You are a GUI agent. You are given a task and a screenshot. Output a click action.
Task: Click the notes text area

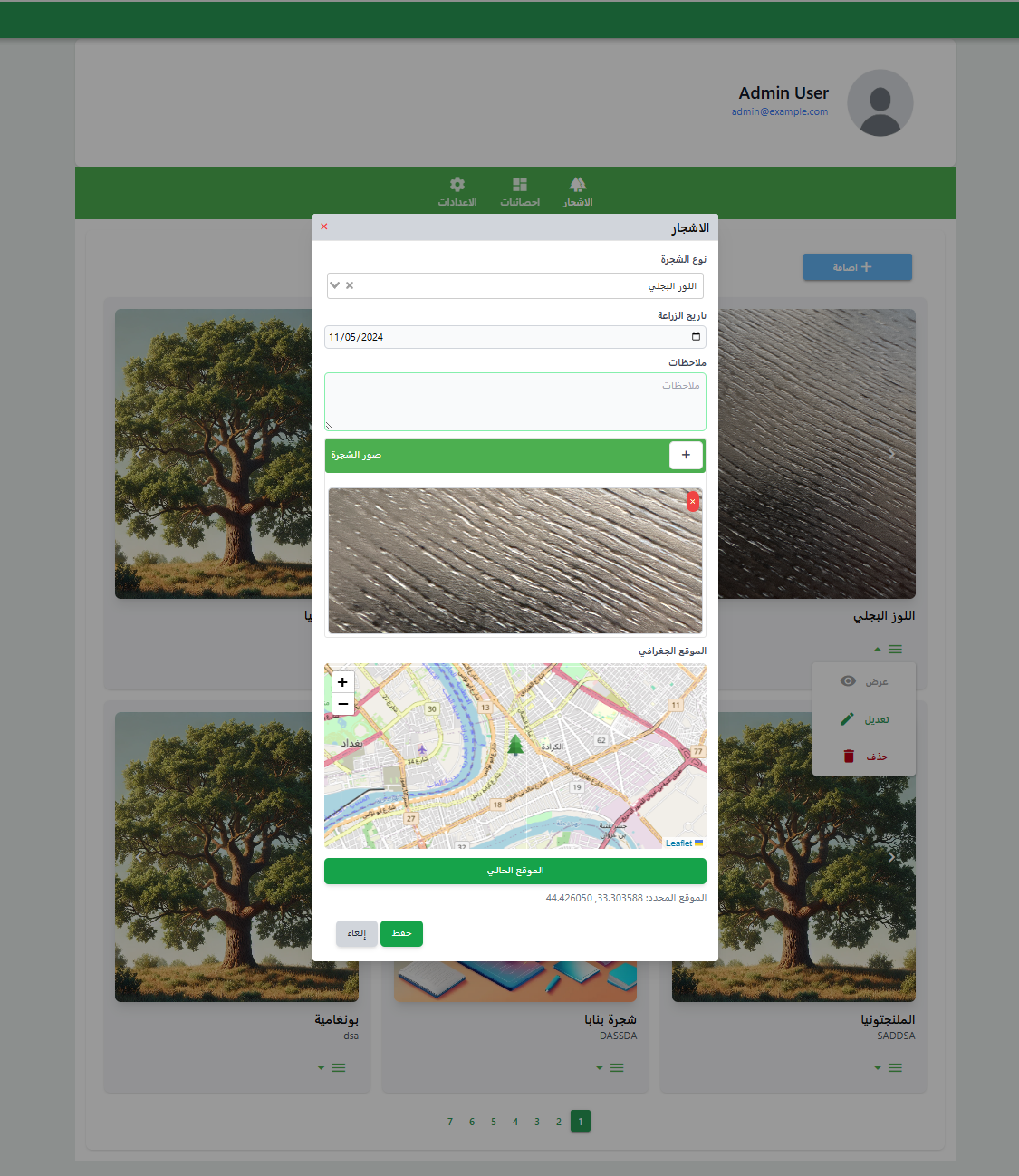pyautogui.click(x=514, y=401)
